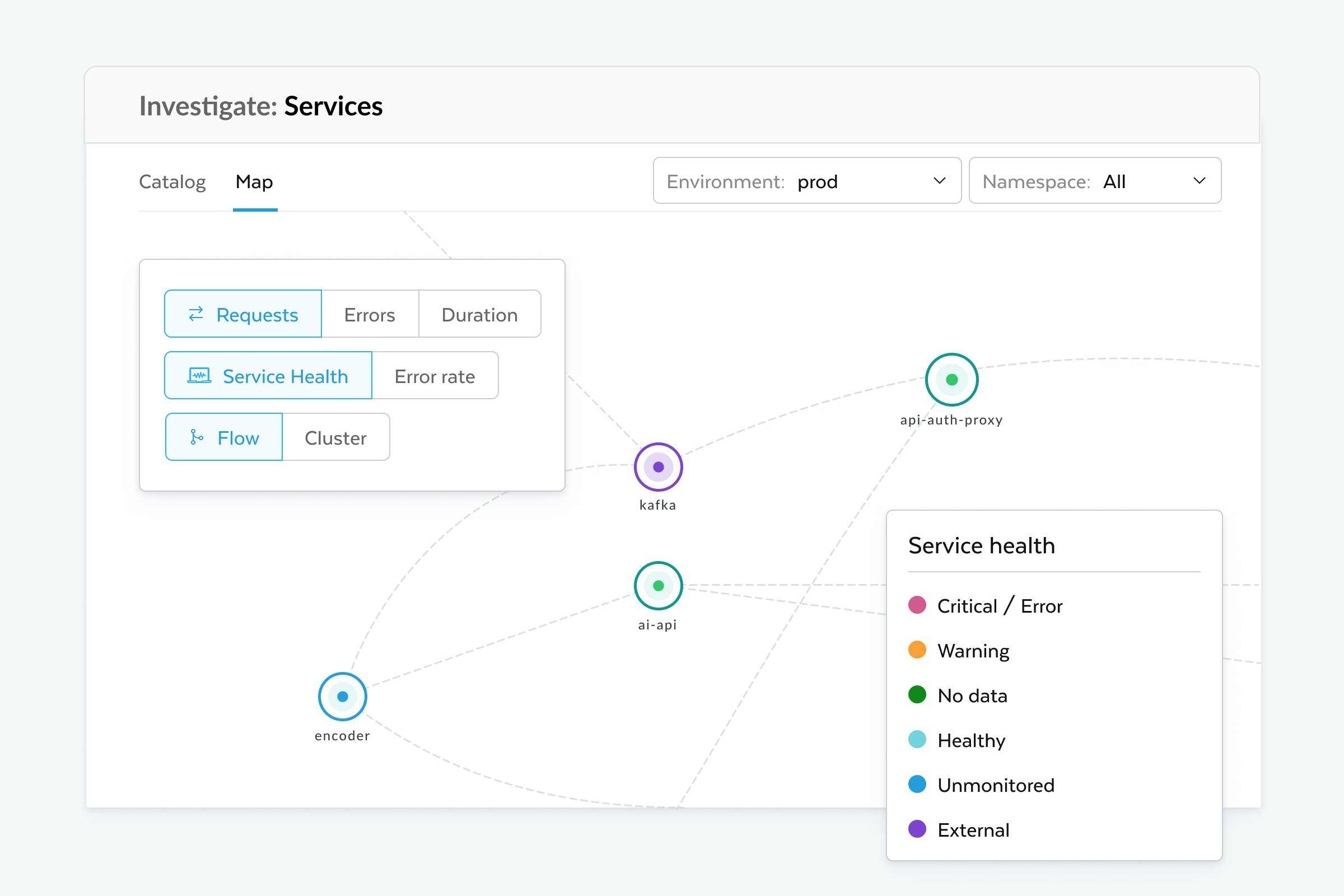Image resolution: width=1344 pixels, height=896 pixels.
Task: Click the Environment dropdown chevron arrow
Action: click(x=940, y=180)
